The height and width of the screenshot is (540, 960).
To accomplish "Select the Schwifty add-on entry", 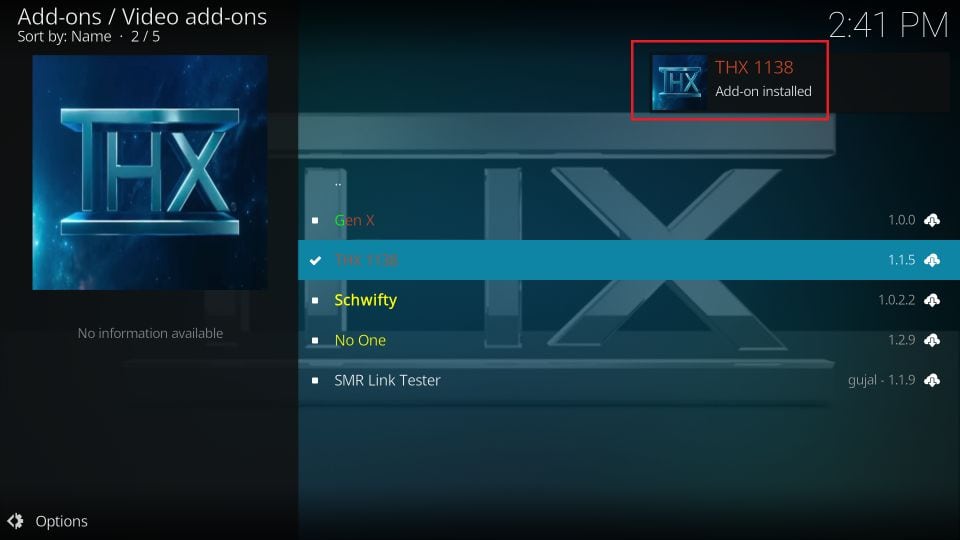I will tap(629, 300).
